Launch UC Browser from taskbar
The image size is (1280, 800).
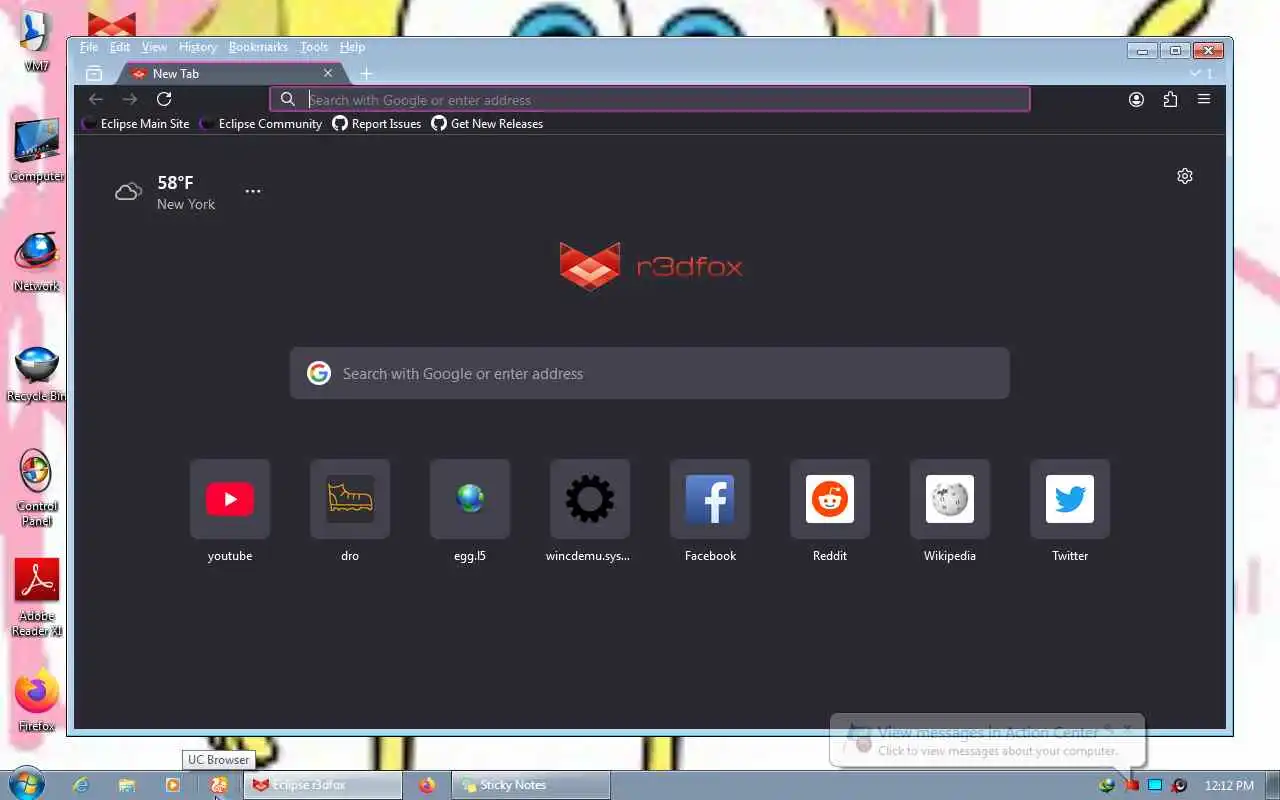coord(219,785)
